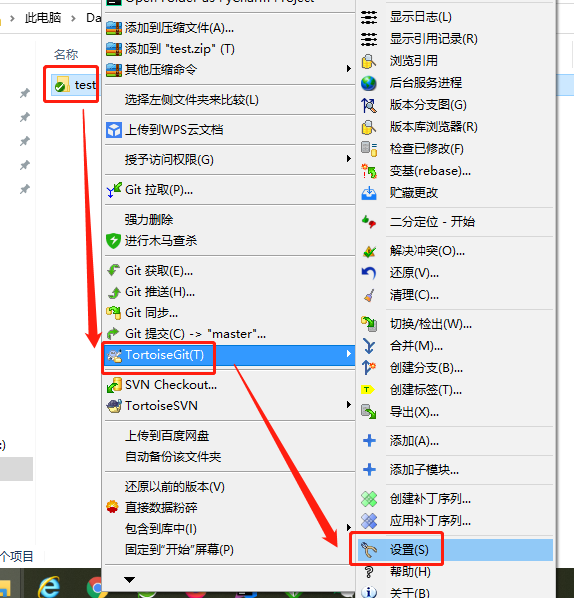Image resolution: width=574 pixels, height=598 pixels.
Task: Expand the 其他压缩命令 submenu arrow
Action: coord(348,69)
